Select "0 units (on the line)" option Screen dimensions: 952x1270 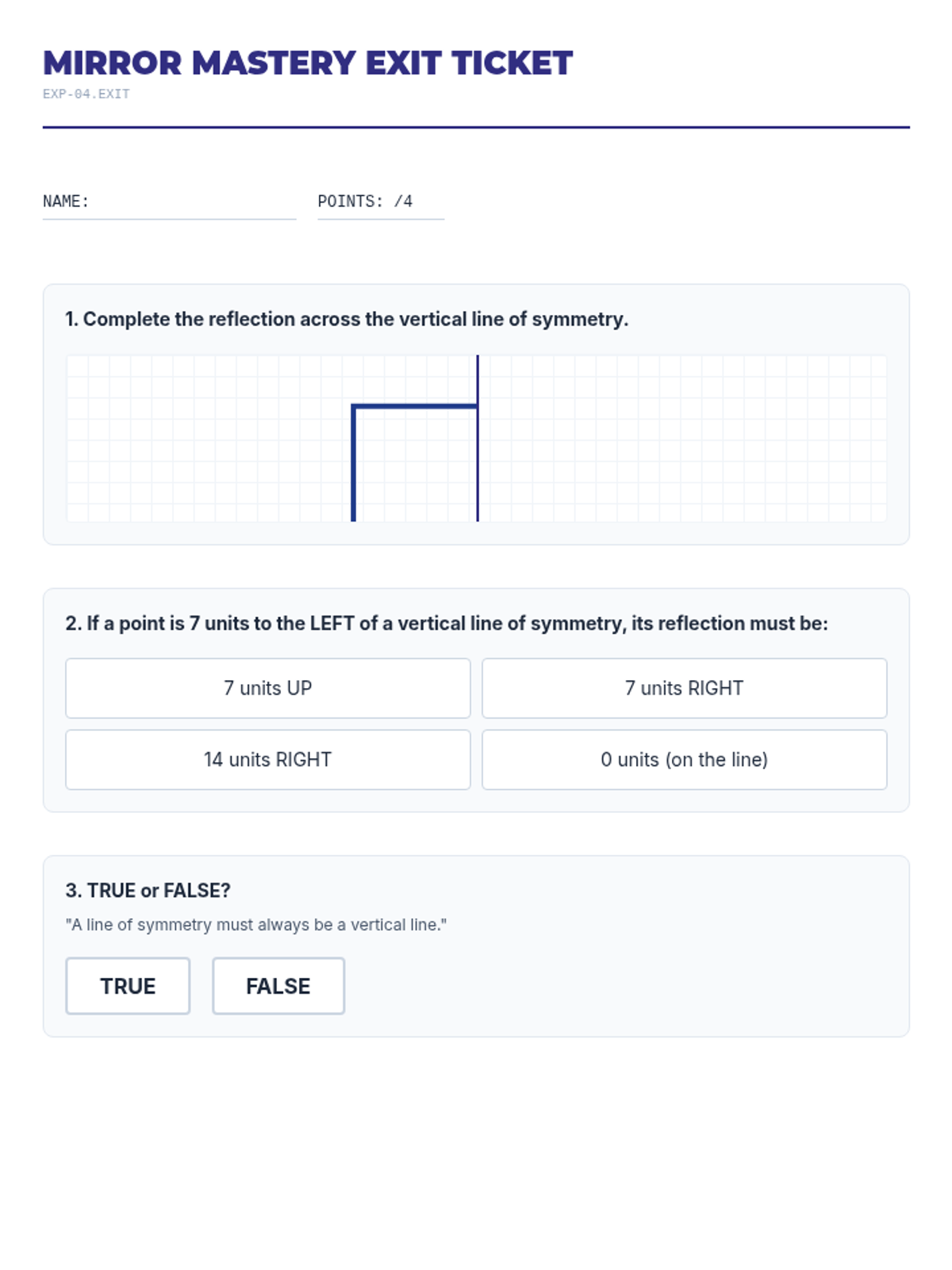pos(684,760)
